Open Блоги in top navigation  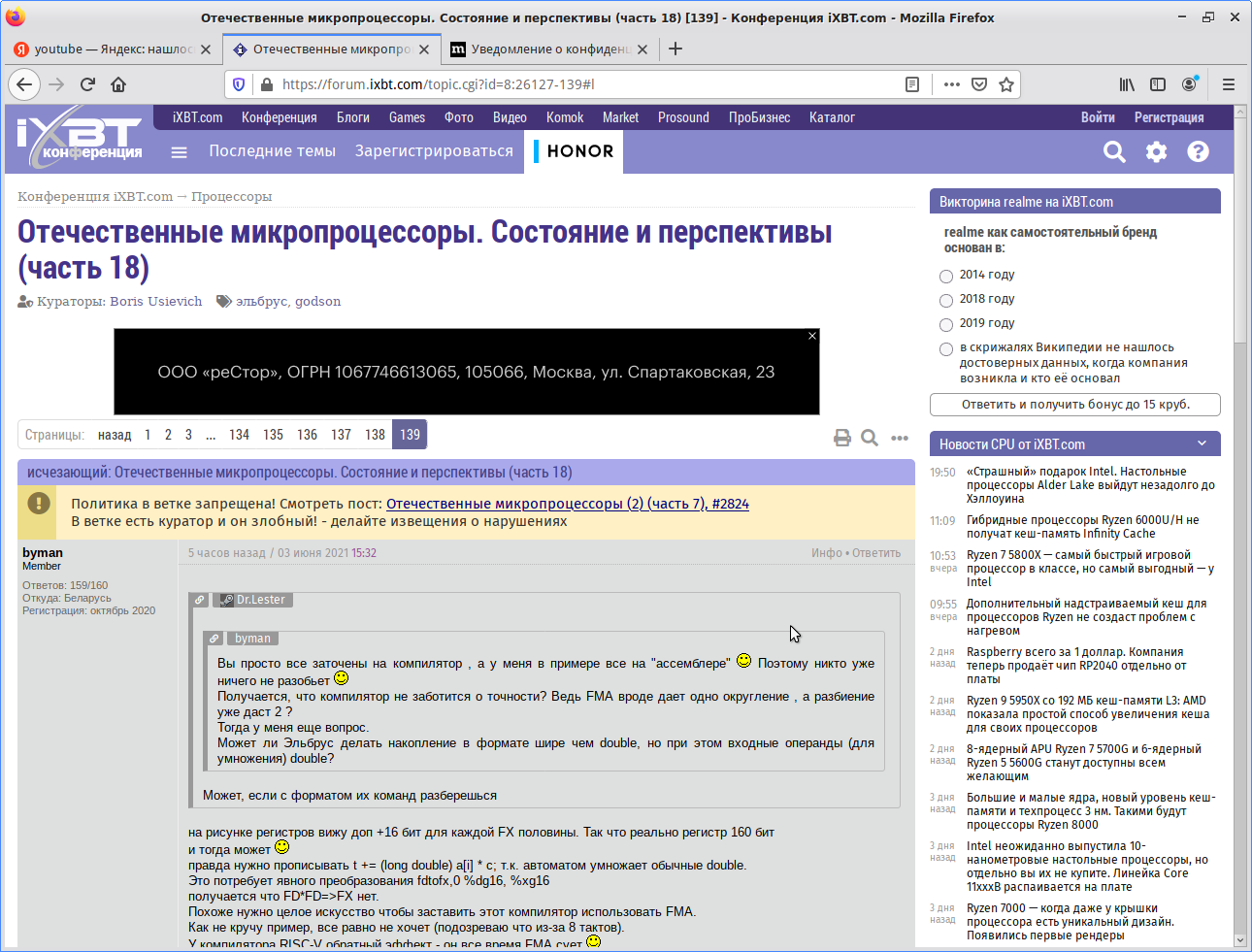(x=353, y=117)
